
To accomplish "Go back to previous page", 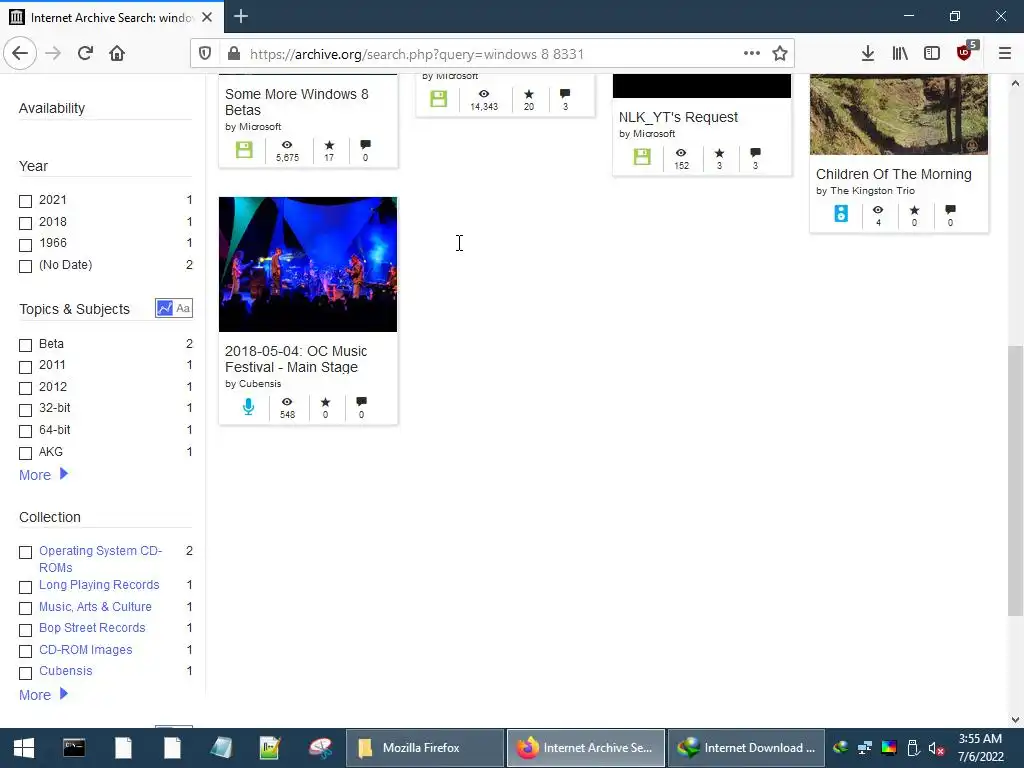I will 20,54.
